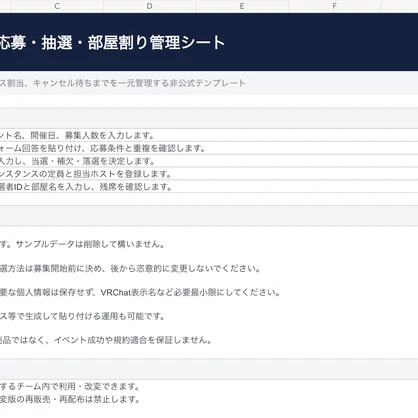Screen dimensions: 418x418
Task: Click line '再販売・再配布は禁止します。'
Action: (82, 399)
